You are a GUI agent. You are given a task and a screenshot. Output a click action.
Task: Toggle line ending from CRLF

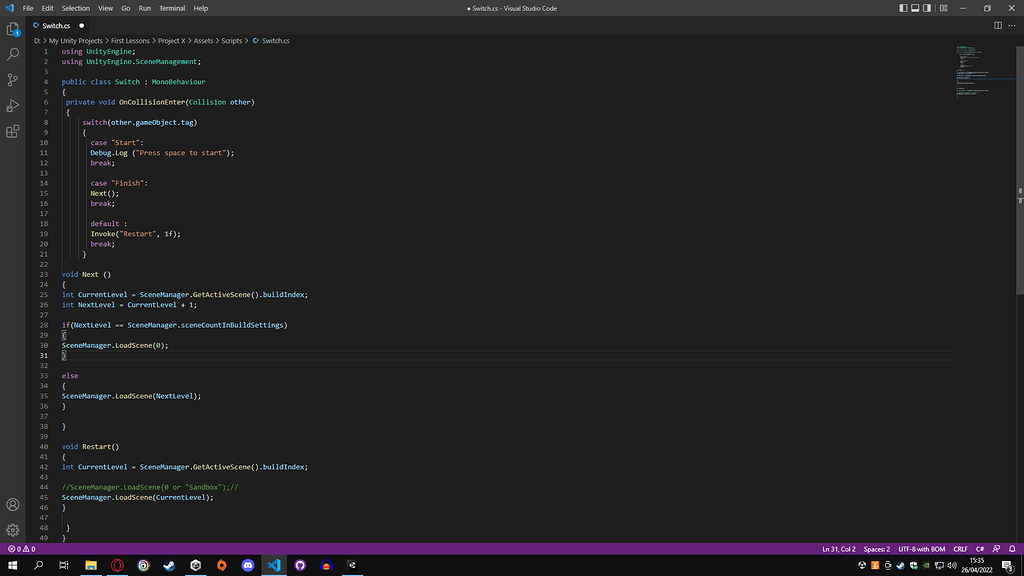(960, 549)
